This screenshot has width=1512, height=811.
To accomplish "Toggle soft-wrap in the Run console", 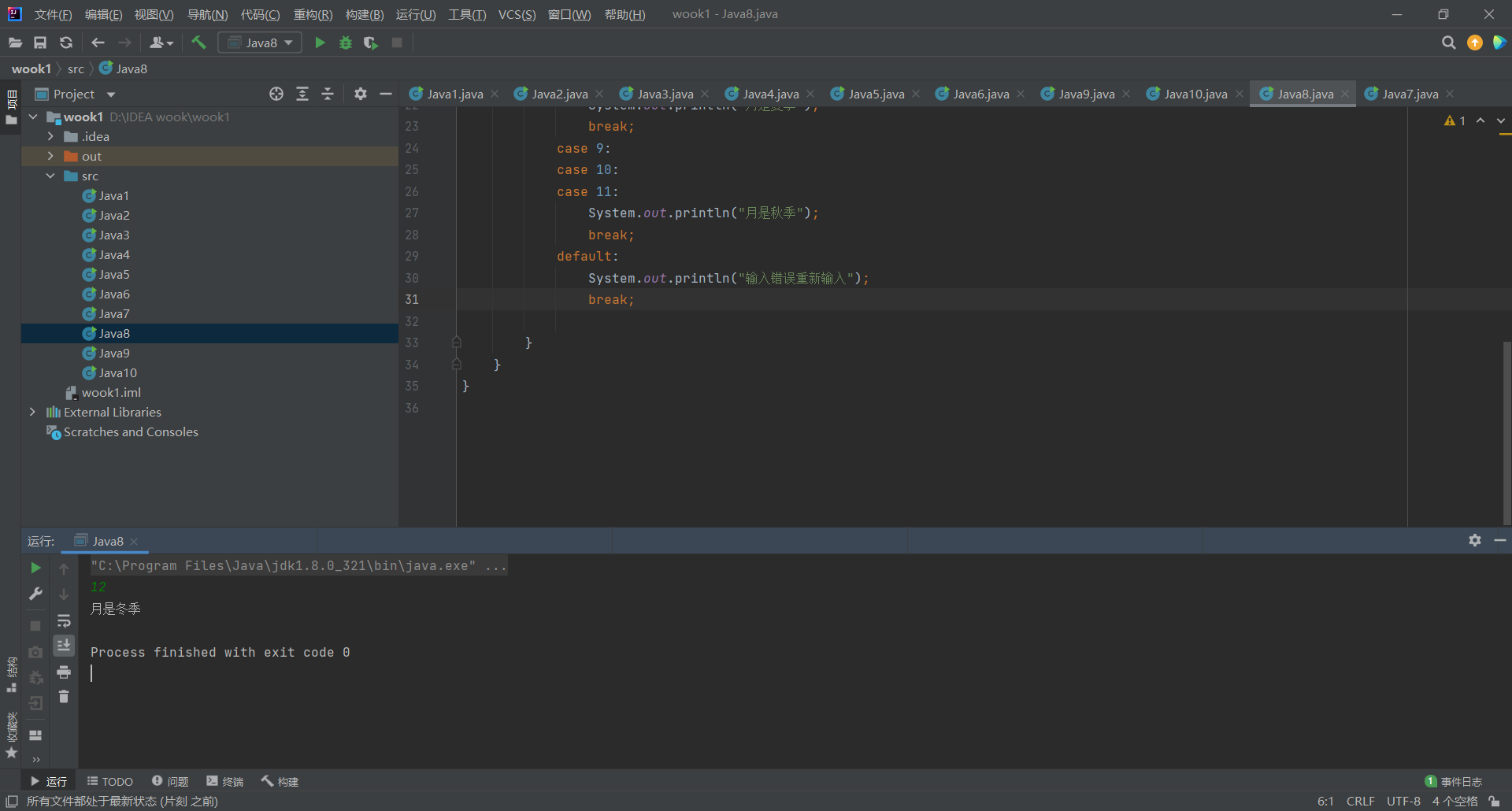I will tap(64, 620).
